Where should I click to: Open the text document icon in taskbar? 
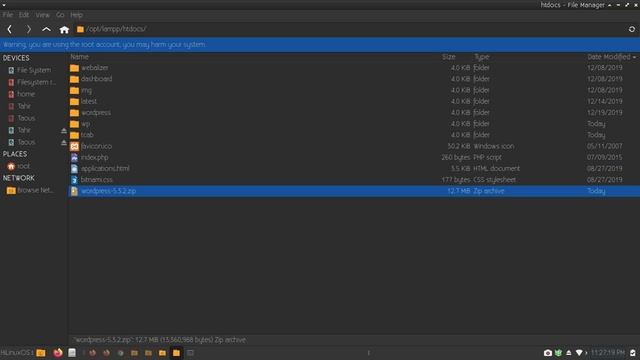(72, 353)
